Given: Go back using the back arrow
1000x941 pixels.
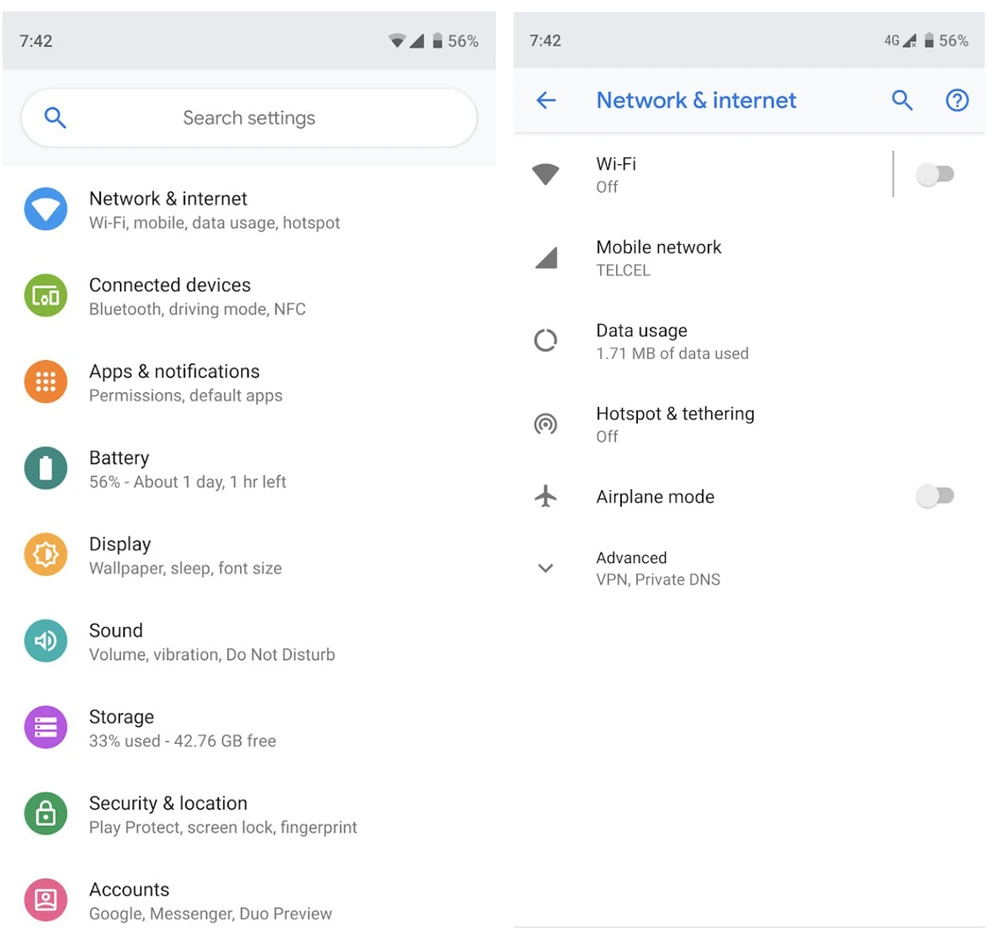Looking at the screenshot, I should pos(546,100).
